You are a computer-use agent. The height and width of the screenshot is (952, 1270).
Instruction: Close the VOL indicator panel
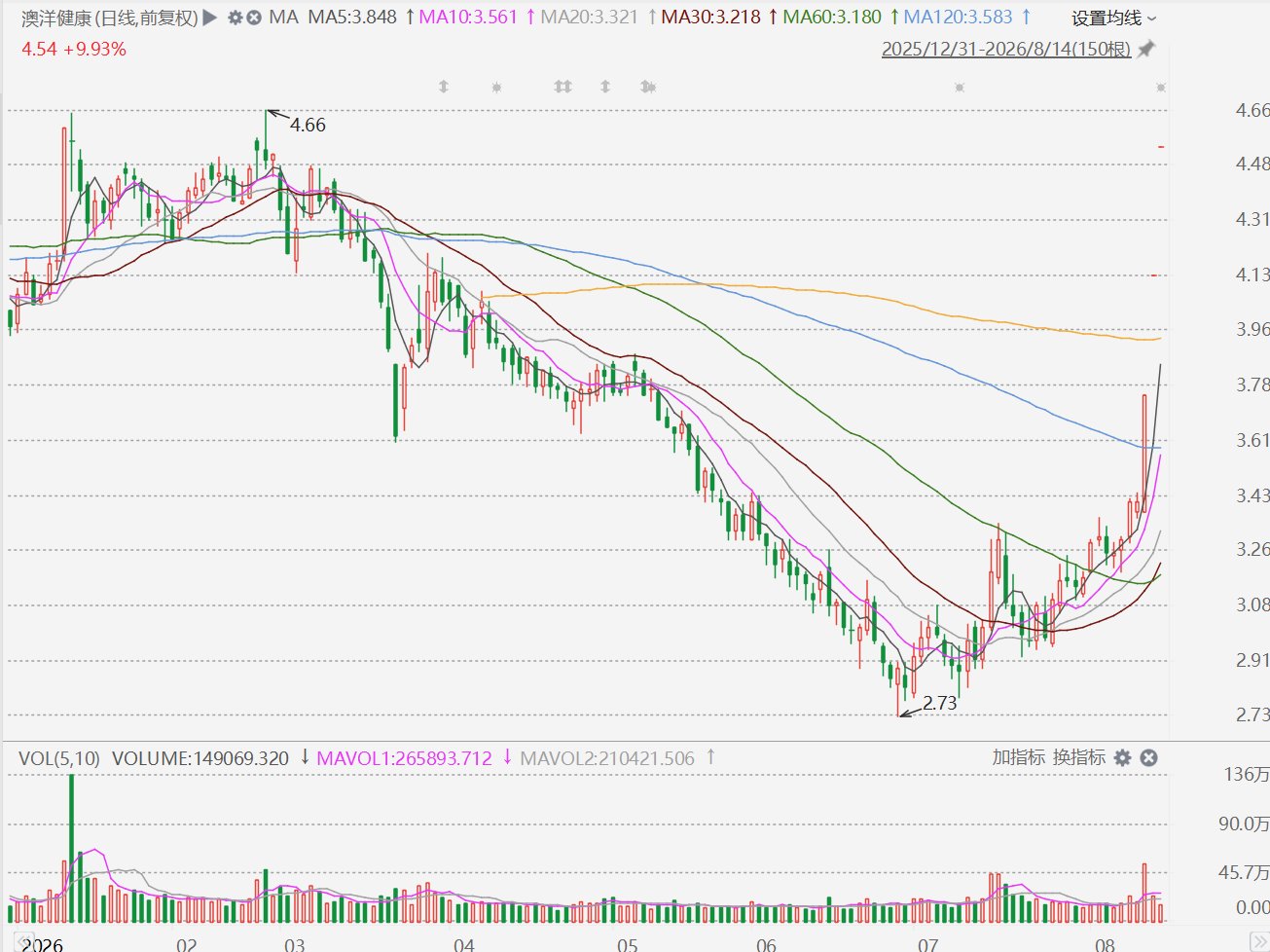click(x=1148, y=757)
